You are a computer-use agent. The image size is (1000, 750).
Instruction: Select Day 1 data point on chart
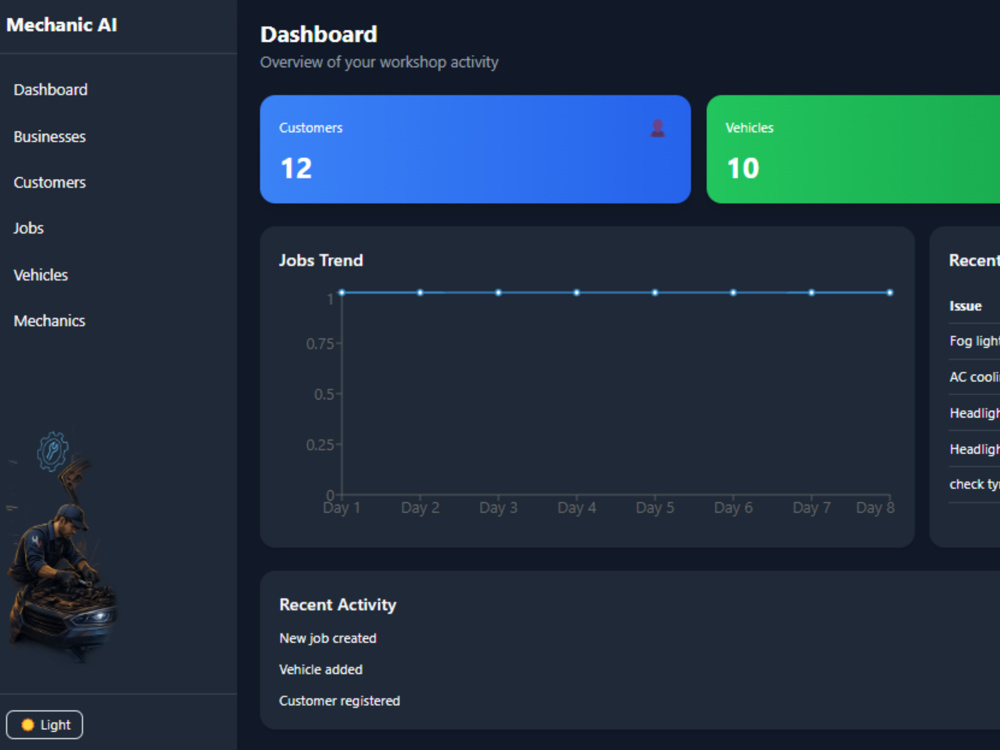point(342,293)
